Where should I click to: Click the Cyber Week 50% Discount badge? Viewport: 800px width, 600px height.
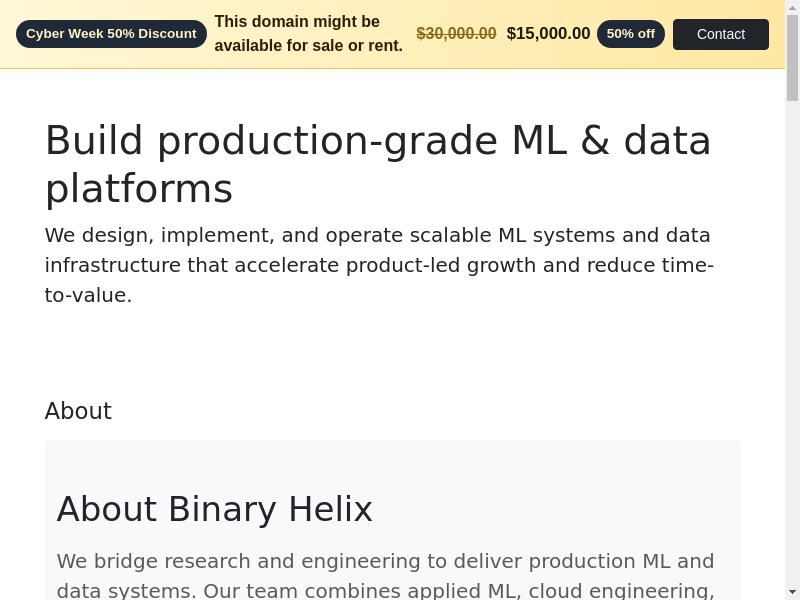click(x=111, y=34)
